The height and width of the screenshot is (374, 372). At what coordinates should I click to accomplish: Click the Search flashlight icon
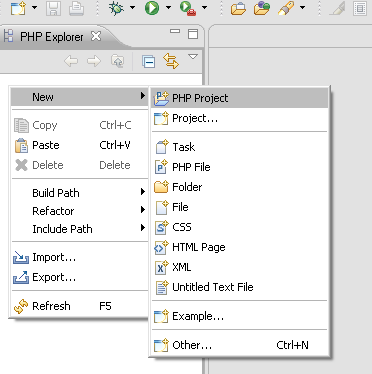coord(286,8)
